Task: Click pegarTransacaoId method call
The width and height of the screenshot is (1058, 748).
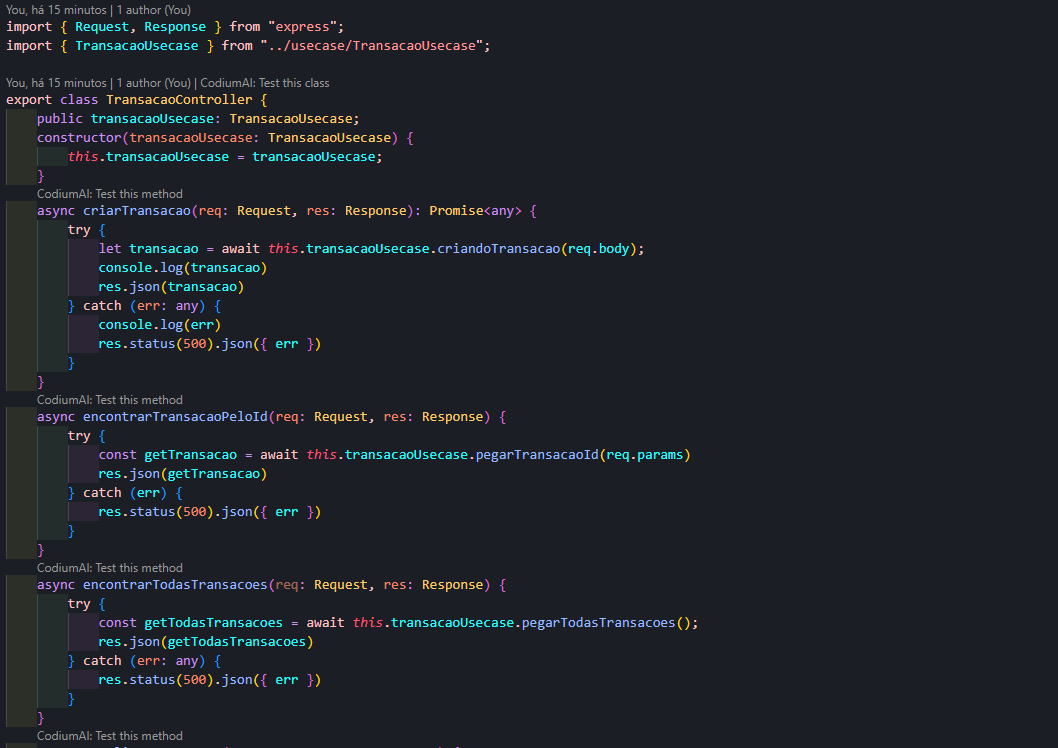Action: click(x=537, y=455)
